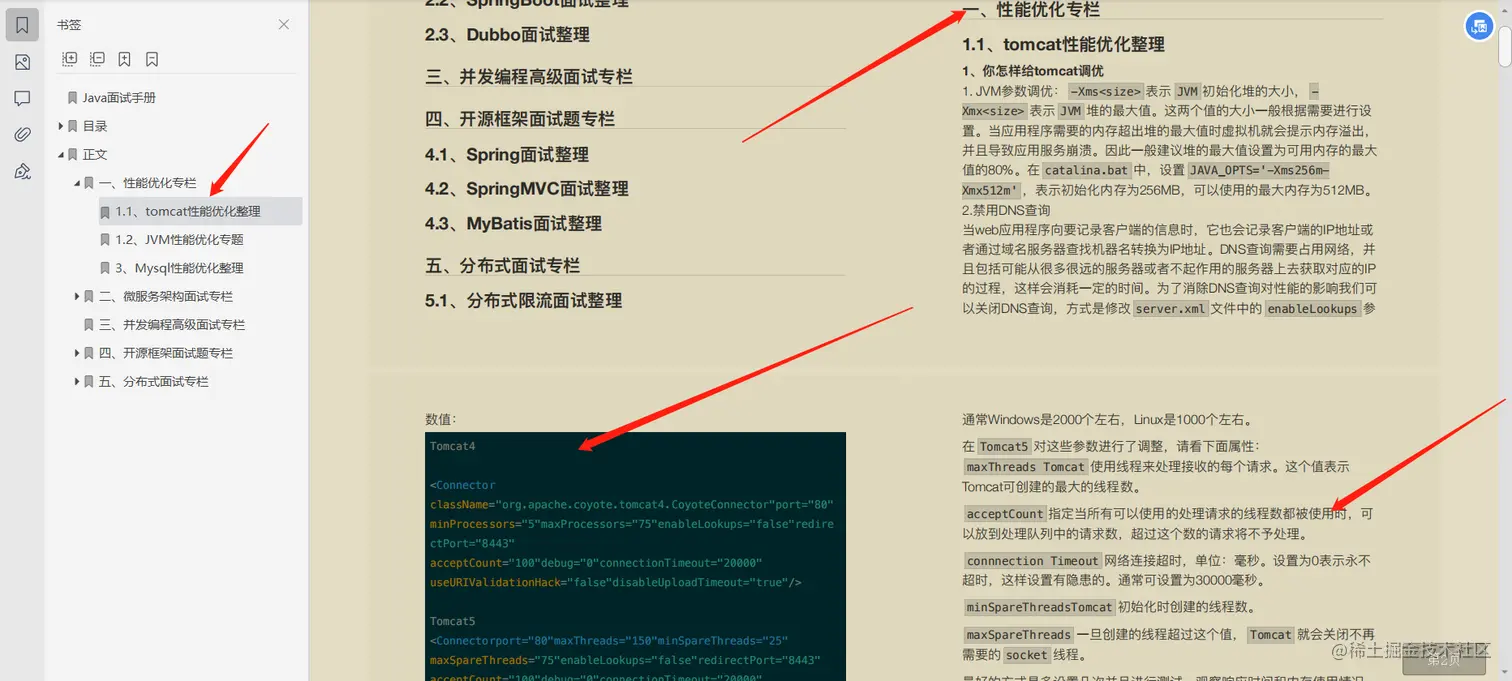The height and width of the screenshot is (681, 1512).
Task: Click the 4.2、SpringMVC面试整理 heading
Action: pyautogui.click(x=527, y=189)
